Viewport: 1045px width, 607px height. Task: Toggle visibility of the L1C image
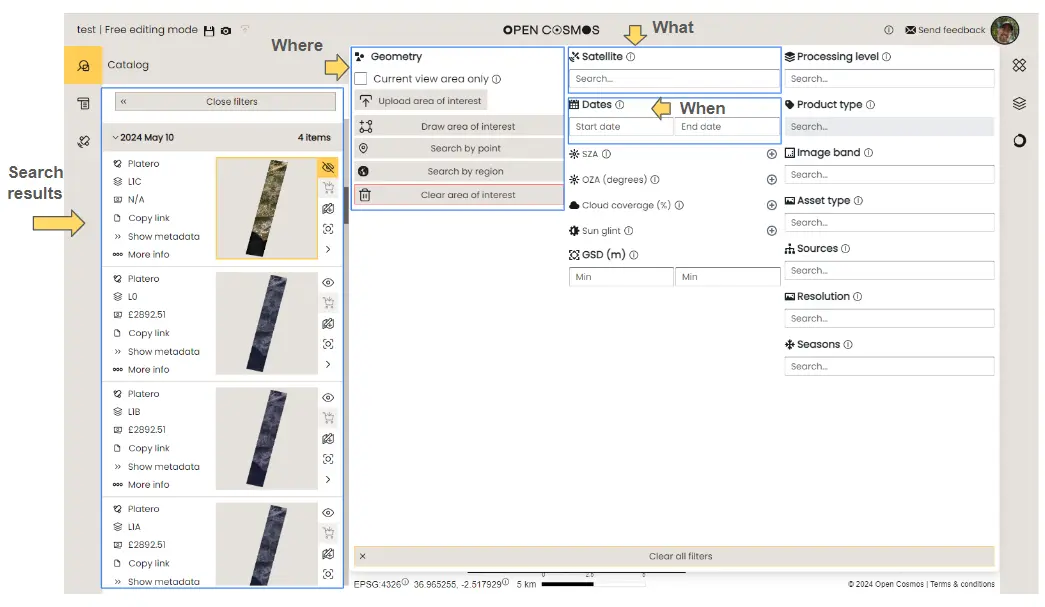tap(327, 167)
